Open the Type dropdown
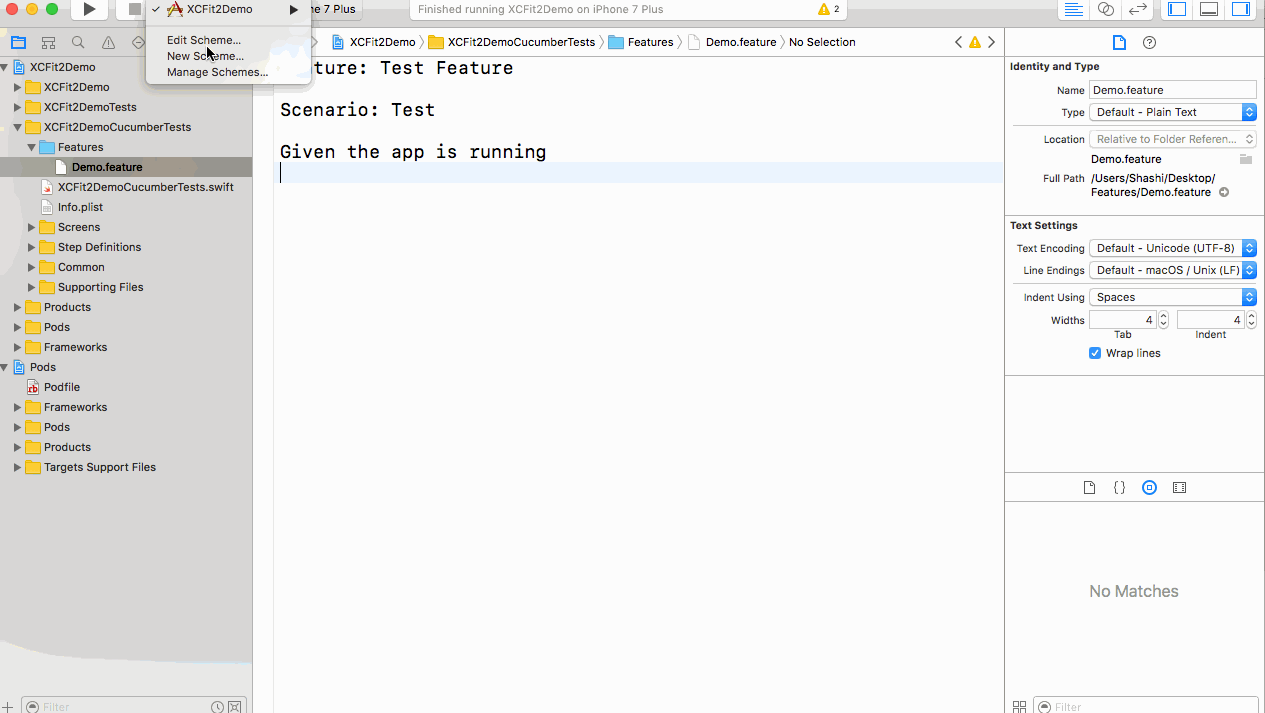The image size is (1265, 713). point(1173,112)
